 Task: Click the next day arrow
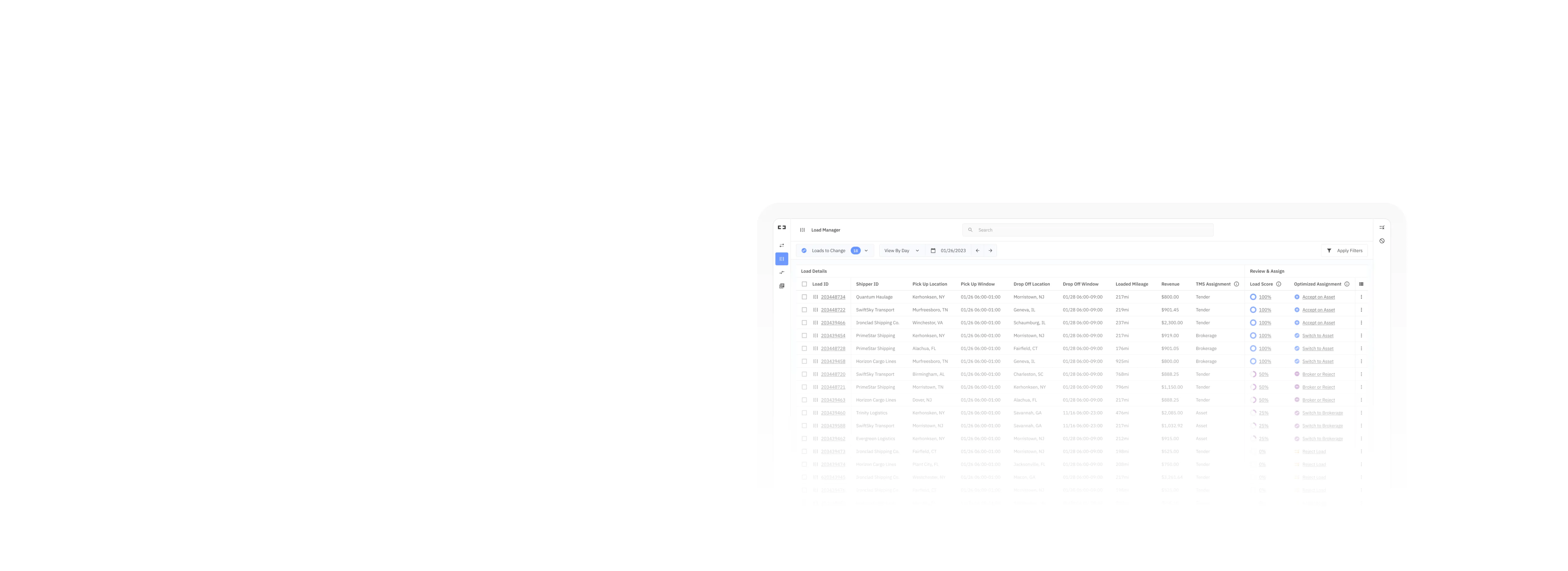pos(990,250)
